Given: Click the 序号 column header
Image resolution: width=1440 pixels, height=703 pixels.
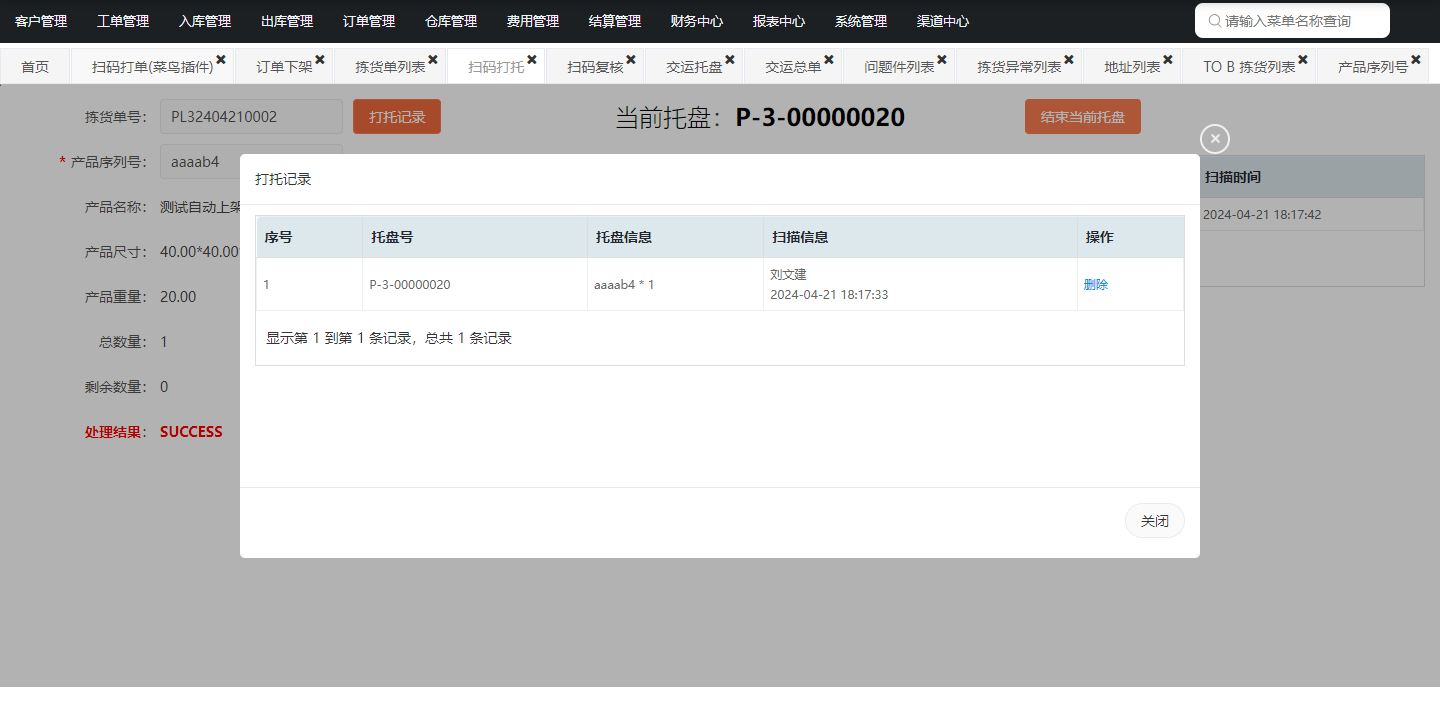Looking at the screenshot, I should pos(309,237).
